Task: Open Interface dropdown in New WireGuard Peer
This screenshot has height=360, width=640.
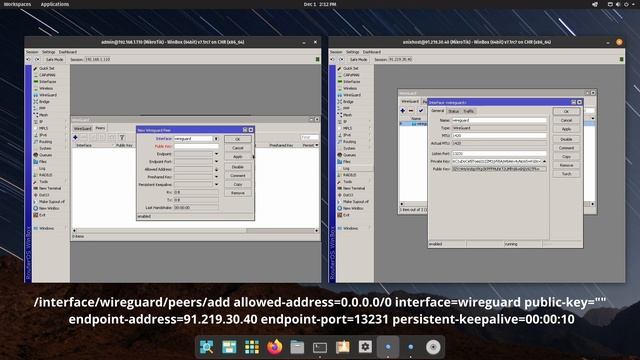Action: point(216,139)
